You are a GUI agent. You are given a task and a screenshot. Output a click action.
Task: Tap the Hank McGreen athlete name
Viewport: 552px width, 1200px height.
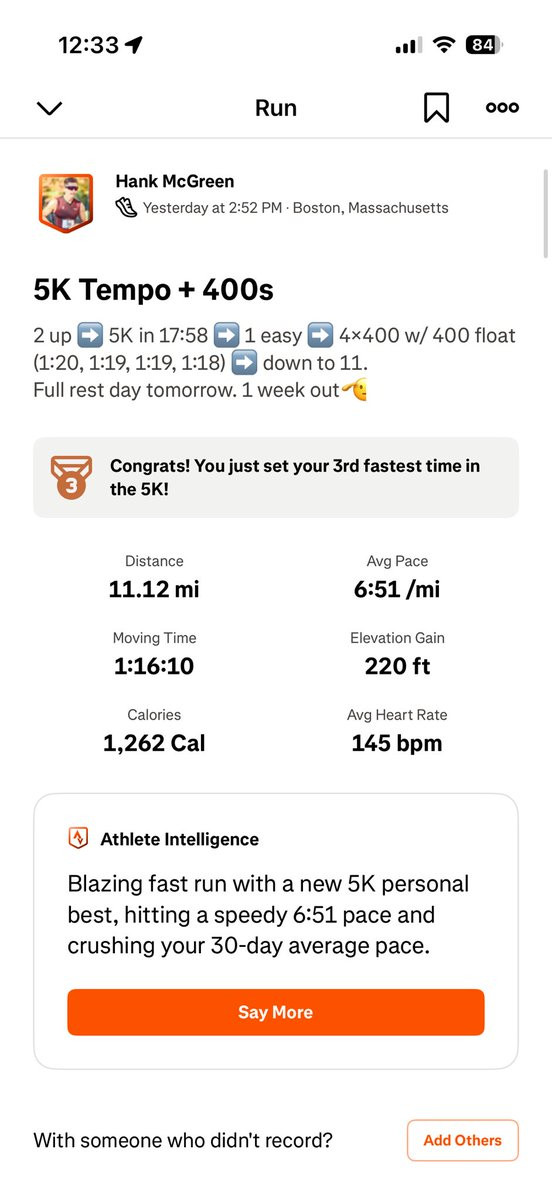point(175,181)
